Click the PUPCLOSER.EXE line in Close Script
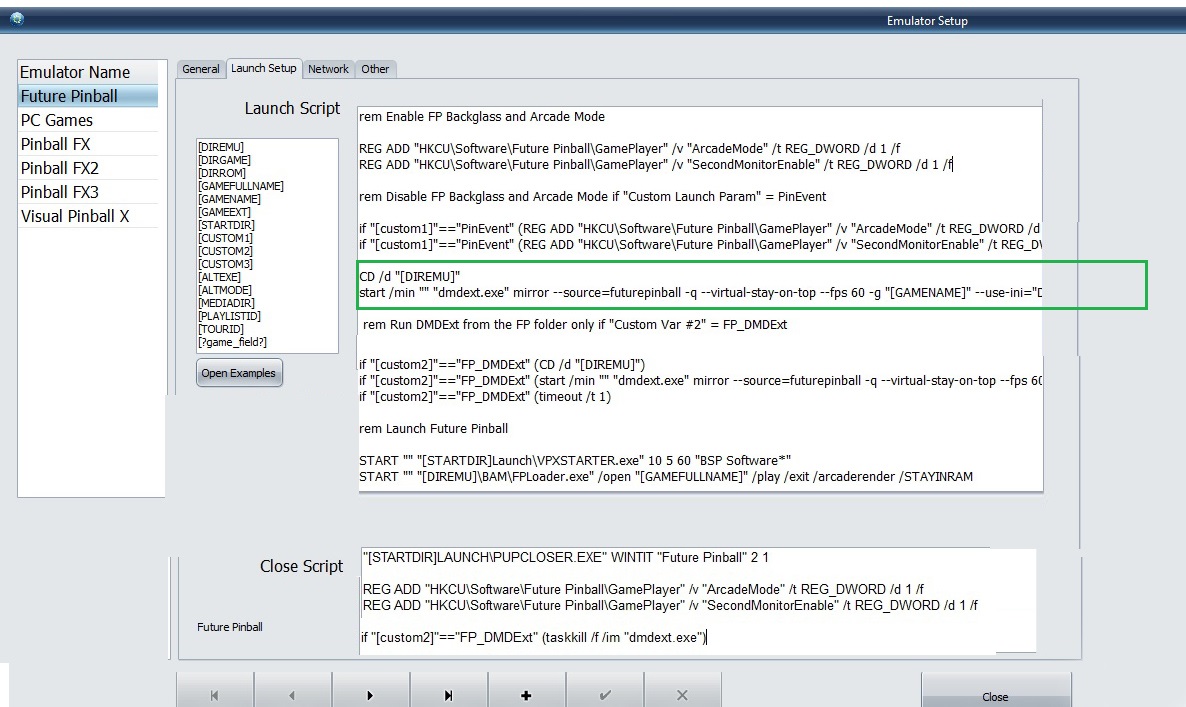Viewport: 1186px width, 707px height. [x=566, y=557]
